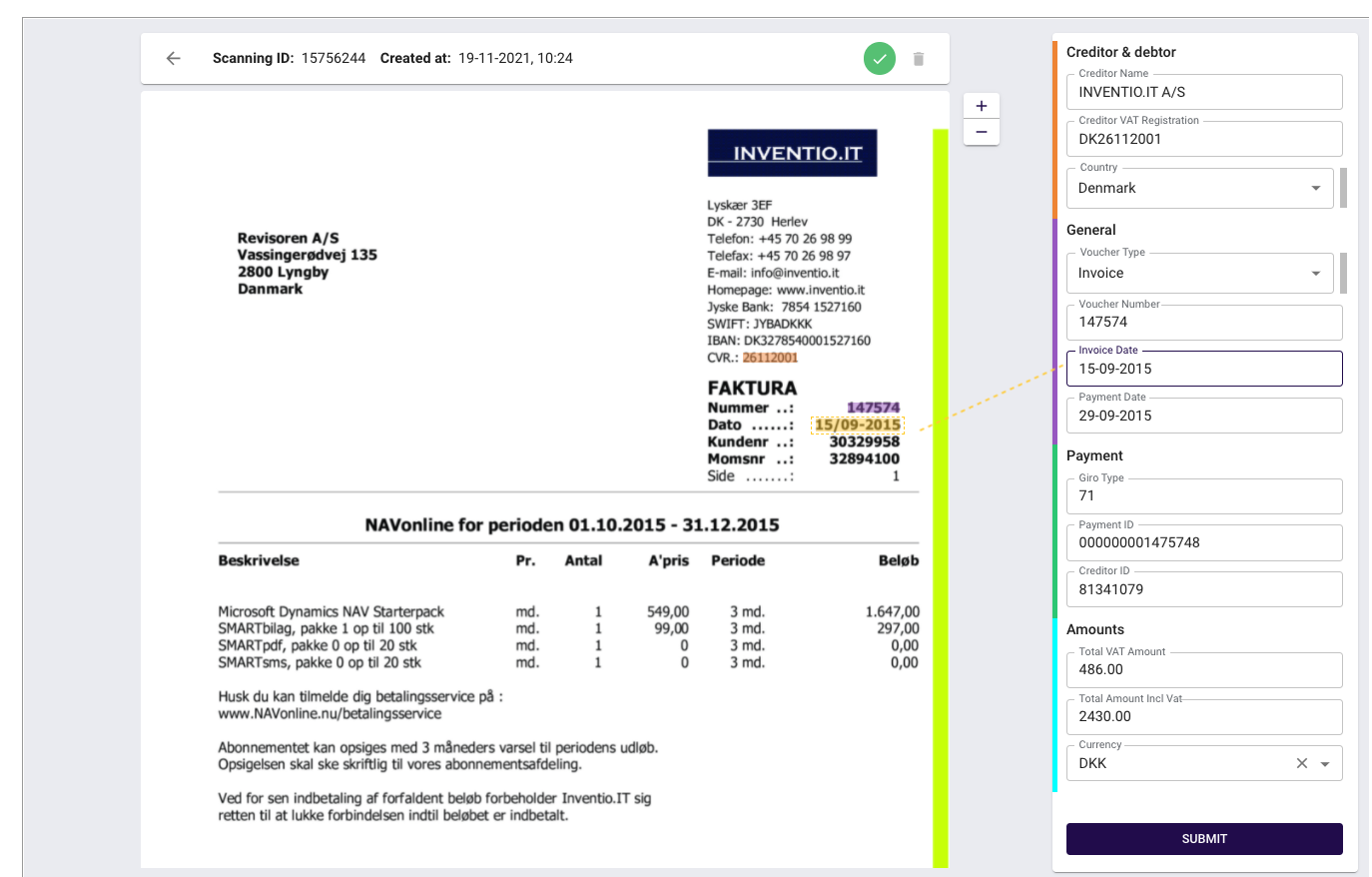
Task: Open the Voucher Type dropdown showing Invoice
Action: (x=1200, y=273)
